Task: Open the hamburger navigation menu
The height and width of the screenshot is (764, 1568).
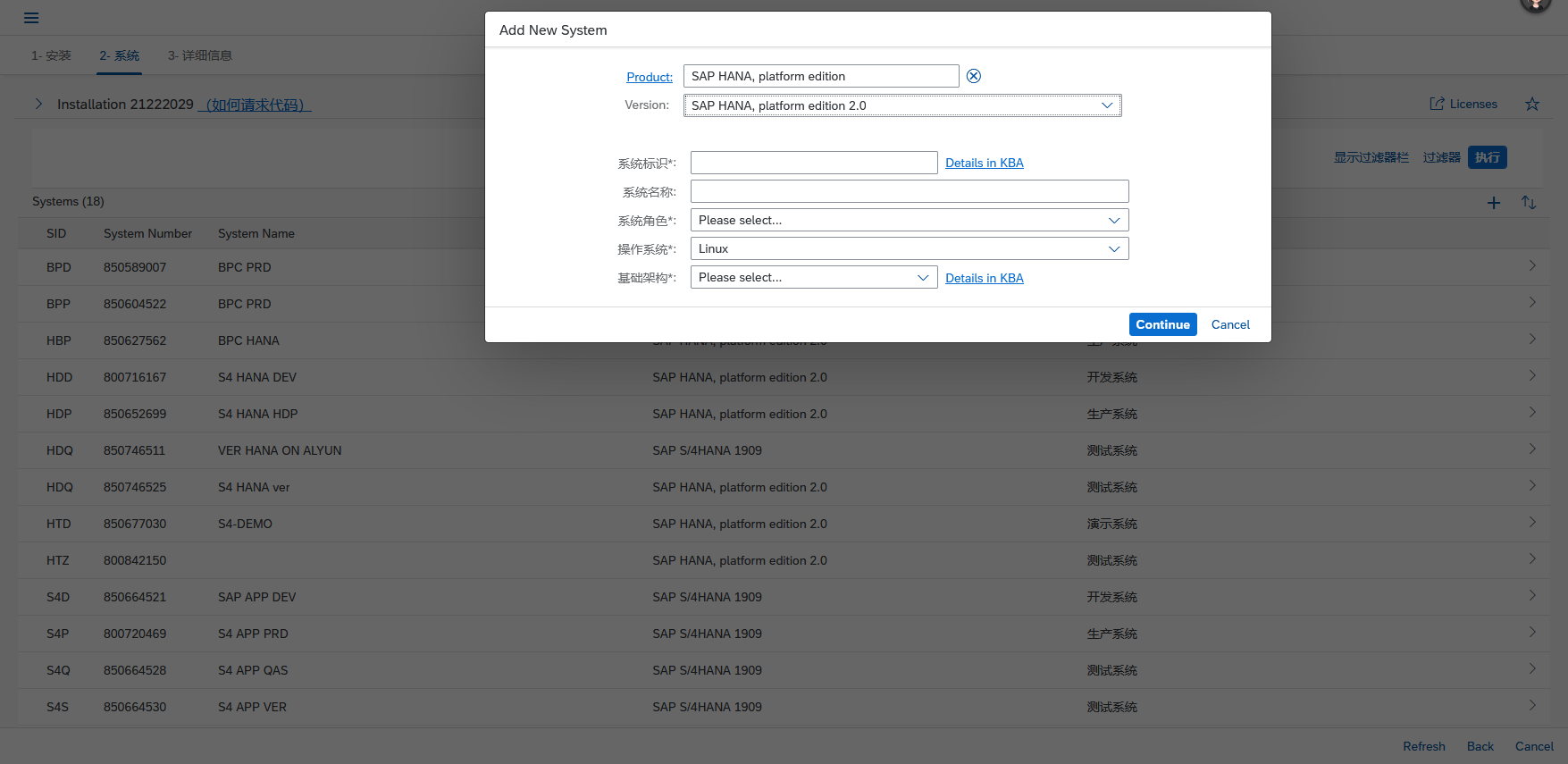Action: click(31, 18)
